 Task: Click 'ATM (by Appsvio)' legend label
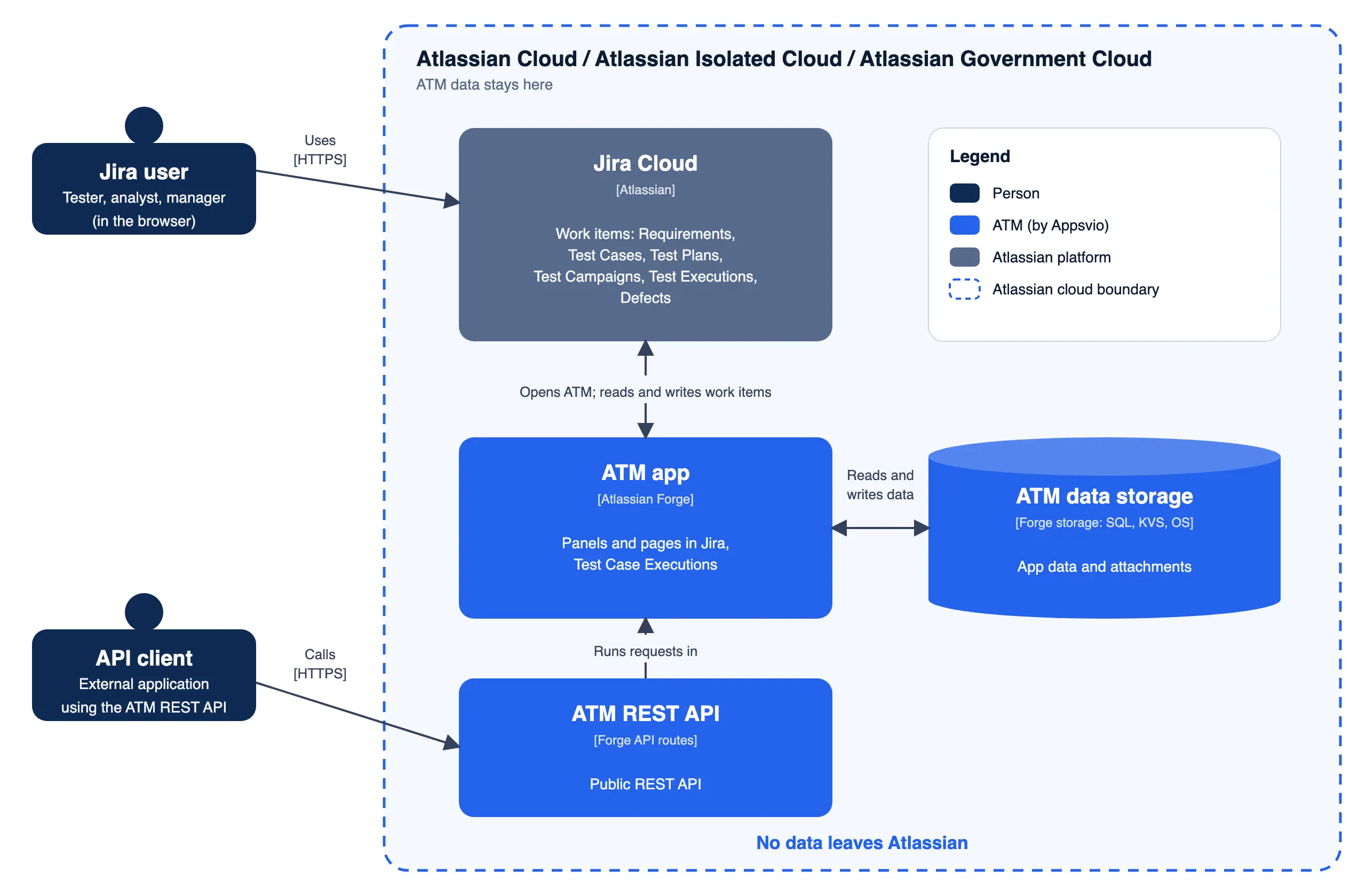click(1050, 226)
